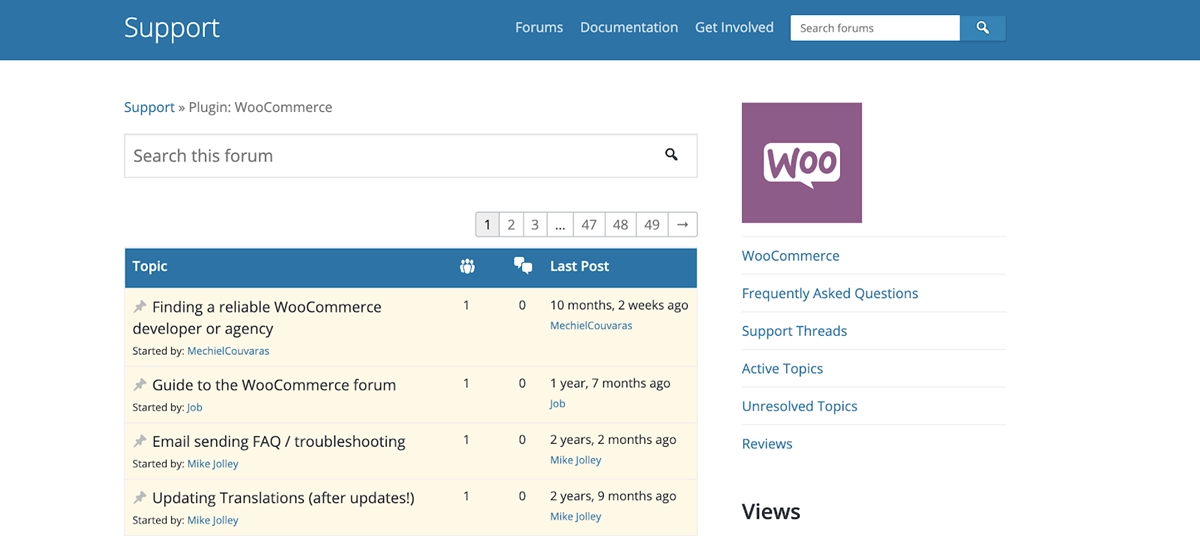This screenshot has height=536, width=1200.
Task: Select Frequently Asked Questions sidebar link
Action: 830,294
